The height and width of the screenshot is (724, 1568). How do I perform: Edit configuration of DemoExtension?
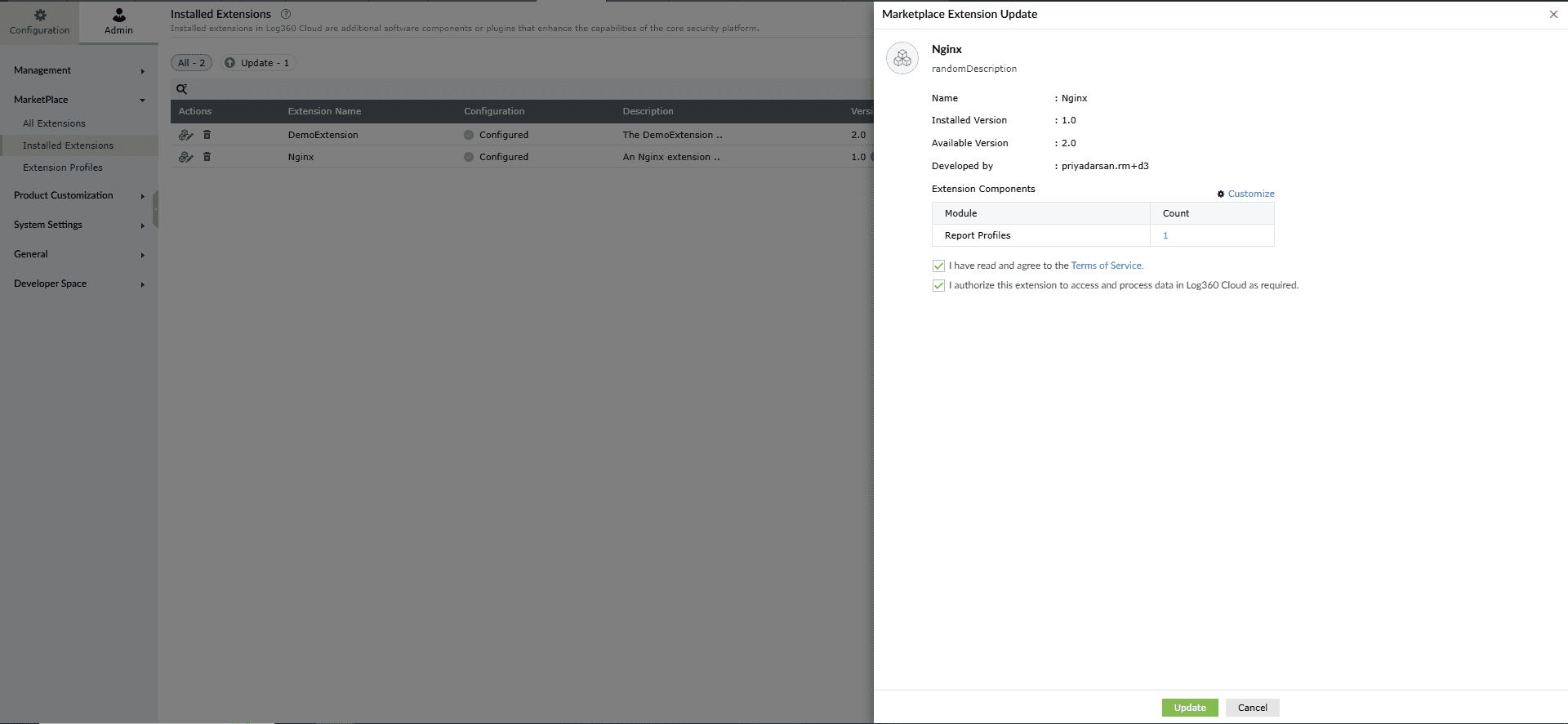(x=185, y=135)
